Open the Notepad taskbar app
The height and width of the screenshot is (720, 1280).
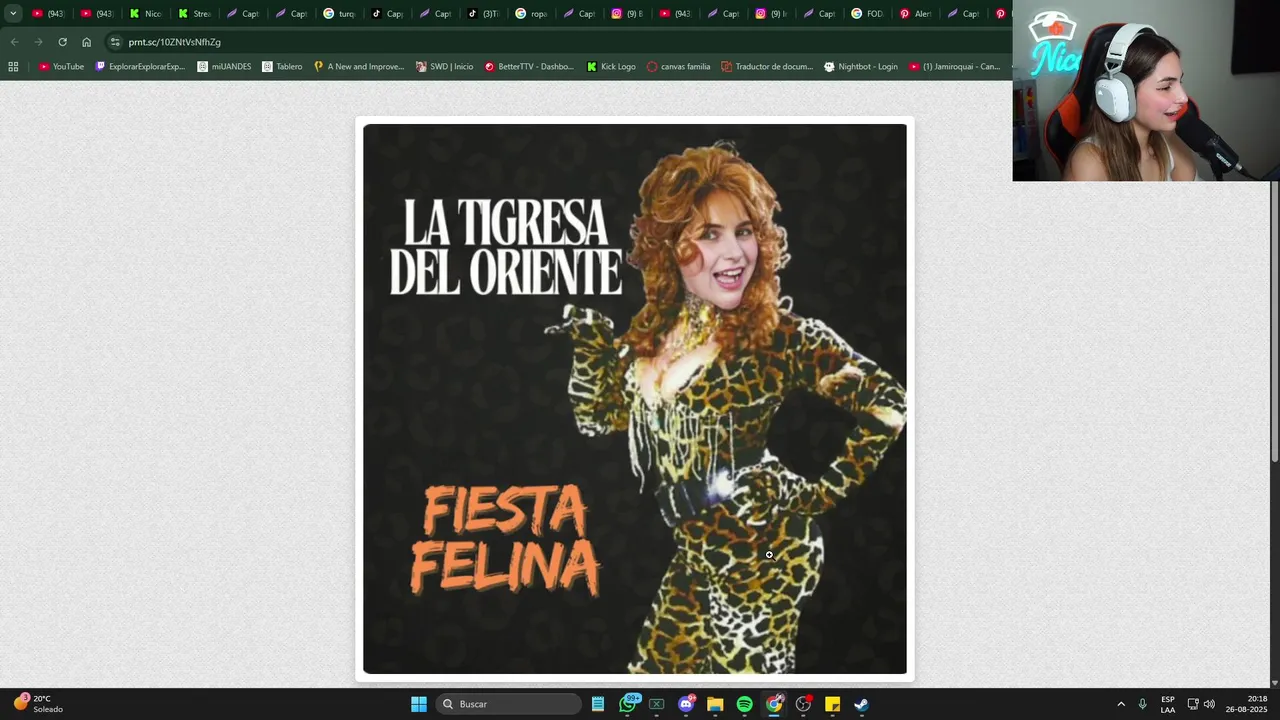598,704
